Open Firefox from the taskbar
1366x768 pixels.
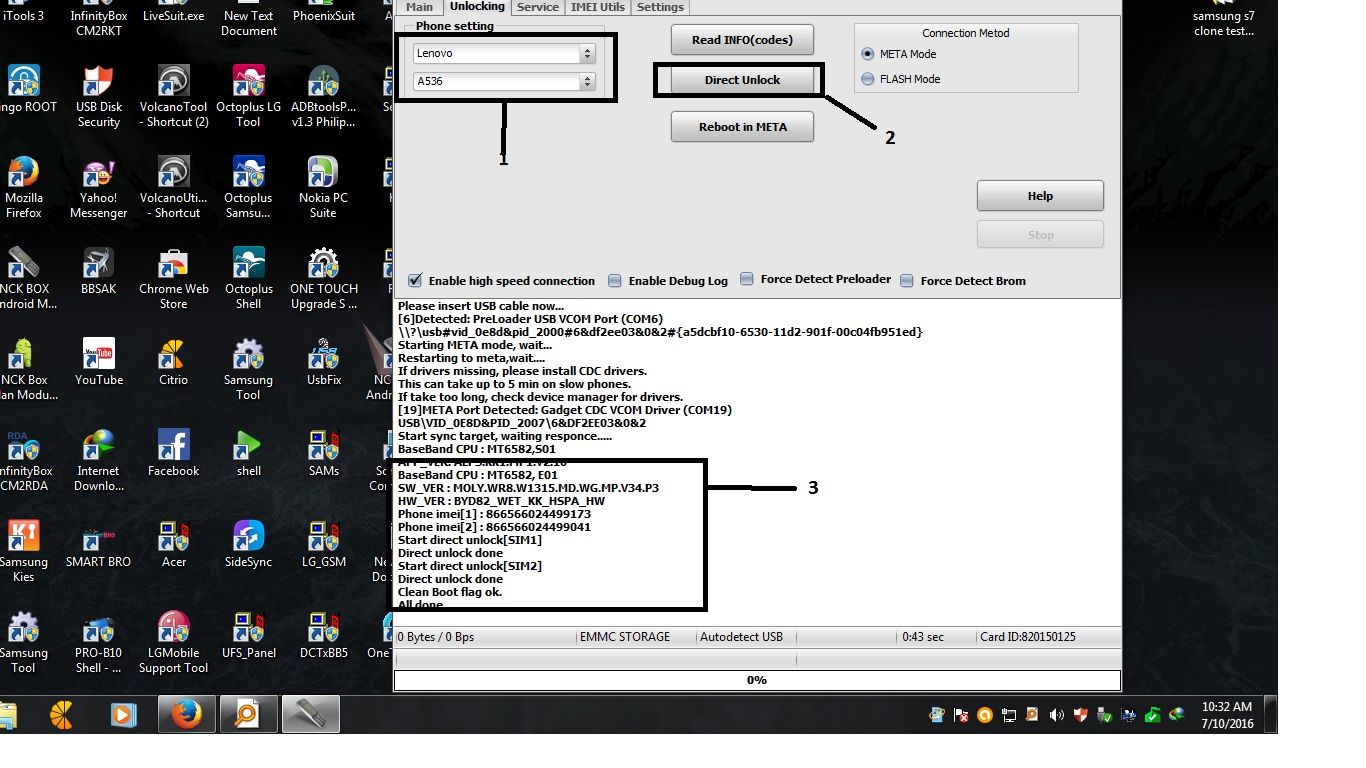pos(186,714)
